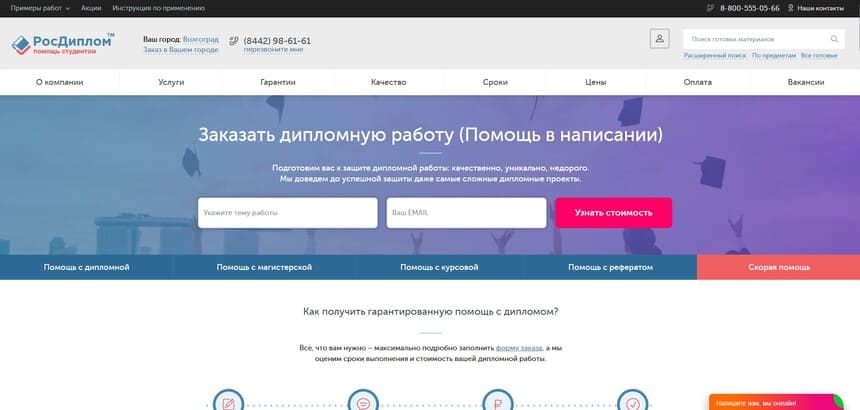
Task: Open the форму заказа link
Action: tap(519, 348)
